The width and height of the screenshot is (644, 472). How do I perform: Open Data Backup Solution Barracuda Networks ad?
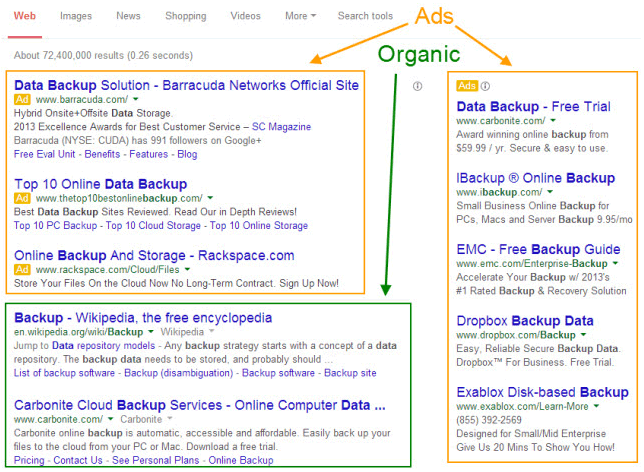click(186, 85)
